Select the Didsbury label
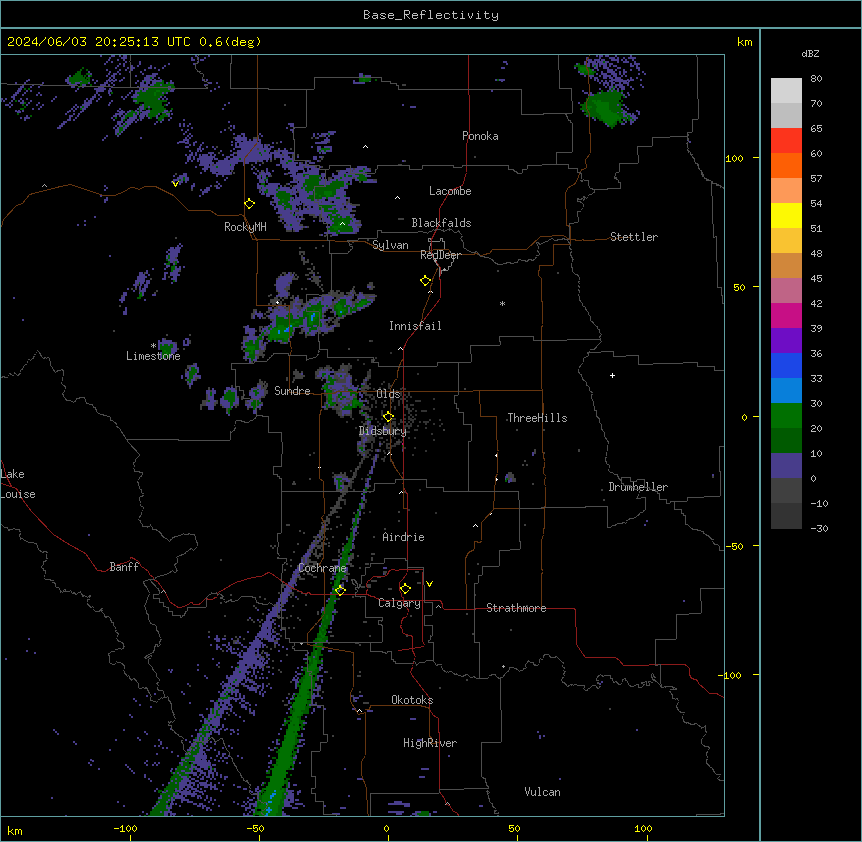862x842 pixels. 382,431
